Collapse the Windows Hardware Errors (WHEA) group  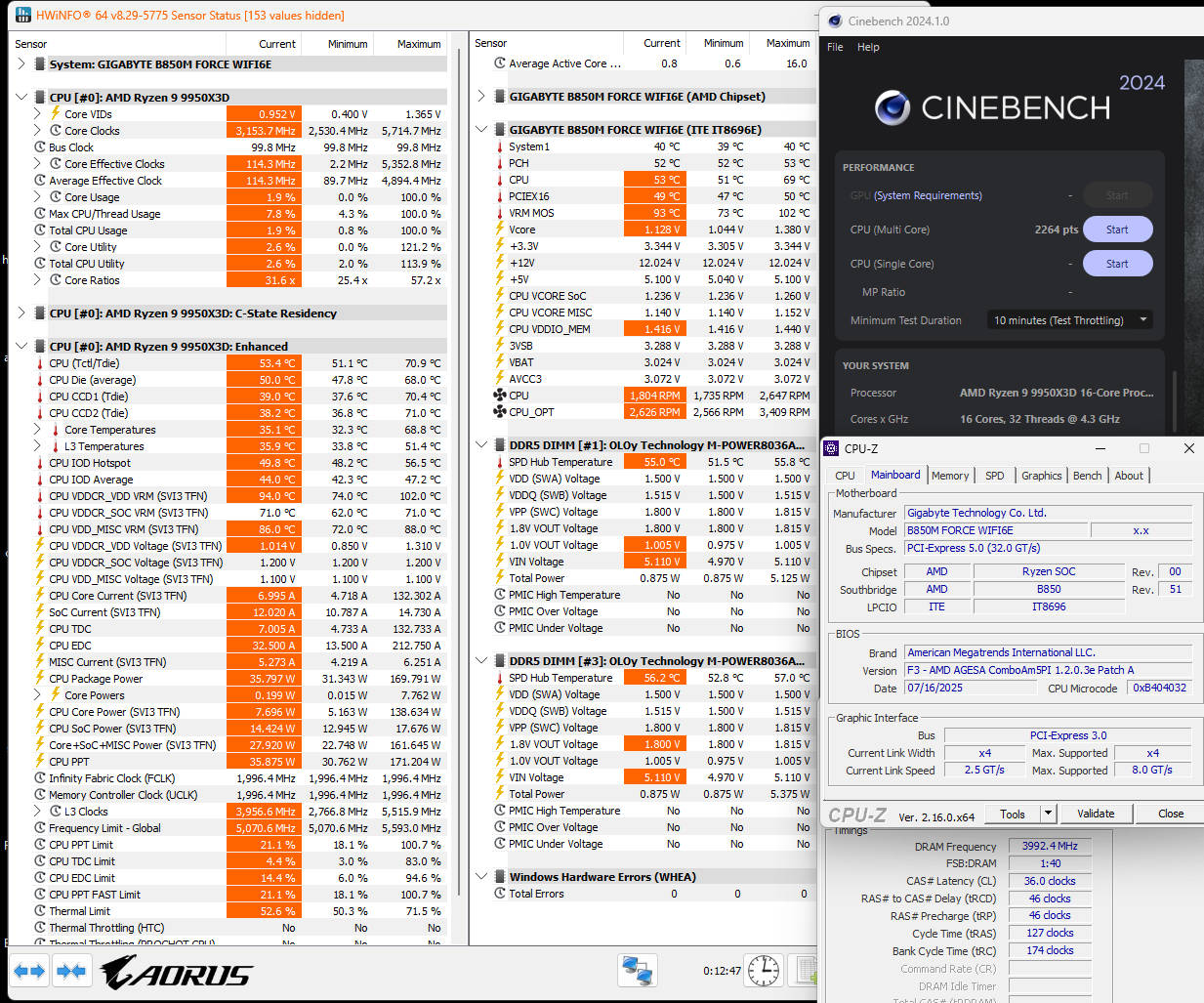(481, 877)
